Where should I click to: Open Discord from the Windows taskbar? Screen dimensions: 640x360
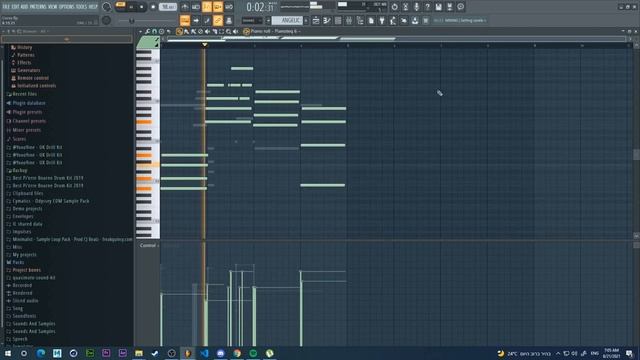coord(220,353)
